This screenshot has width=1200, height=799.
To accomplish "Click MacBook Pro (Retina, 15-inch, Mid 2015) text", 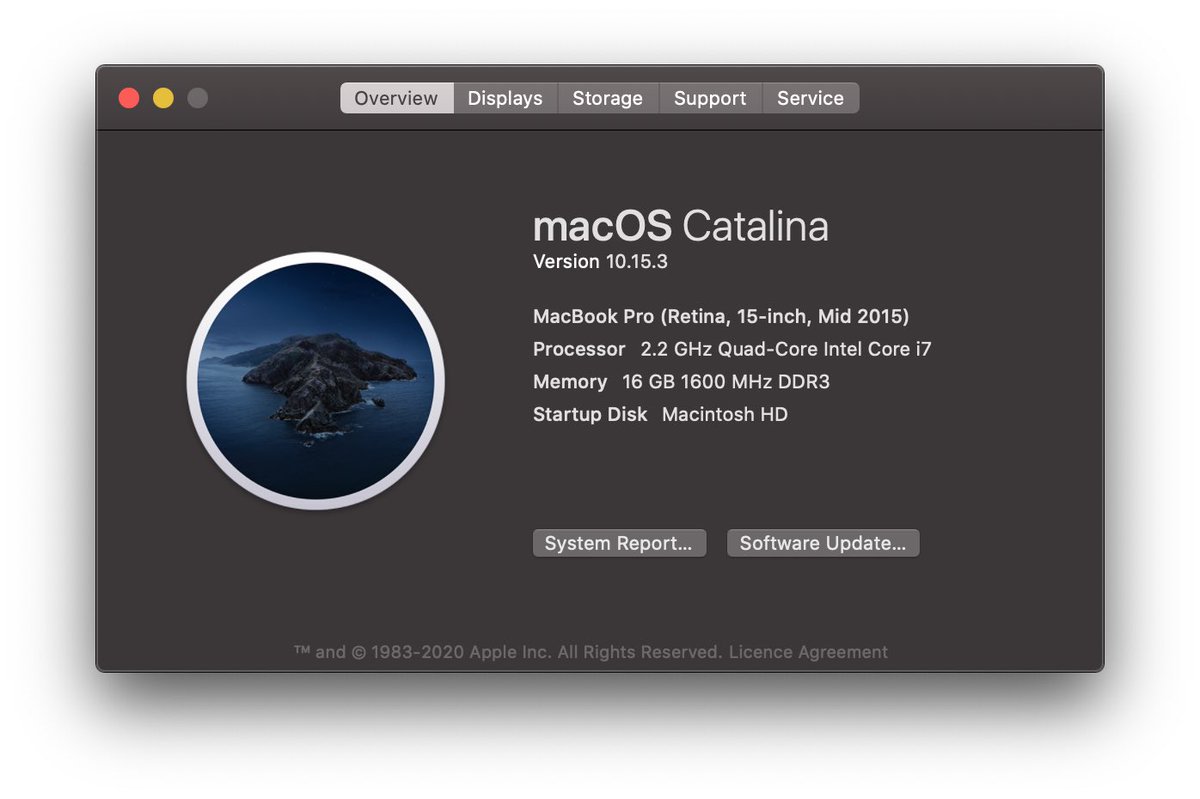I will click(721, 317).
